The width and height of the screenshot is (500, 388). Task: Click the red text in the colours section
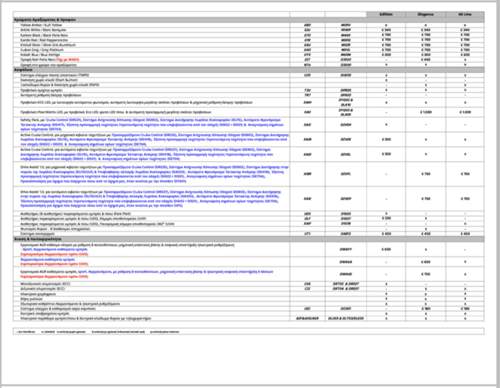pos(68,60)
